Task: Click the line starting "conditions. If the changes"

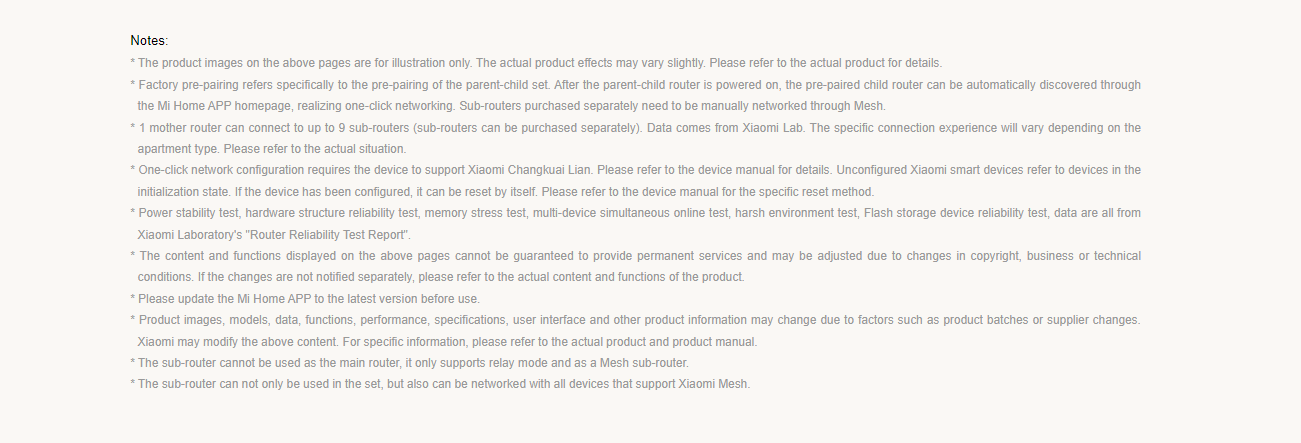Action: pos(441,277)
